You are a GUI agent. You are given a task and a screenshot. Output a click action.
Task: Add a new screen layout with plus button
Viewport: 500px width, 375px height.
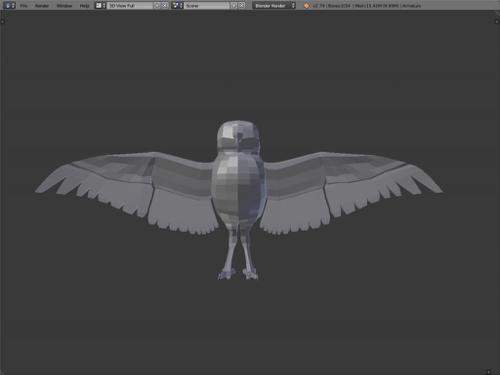(157, 6)
